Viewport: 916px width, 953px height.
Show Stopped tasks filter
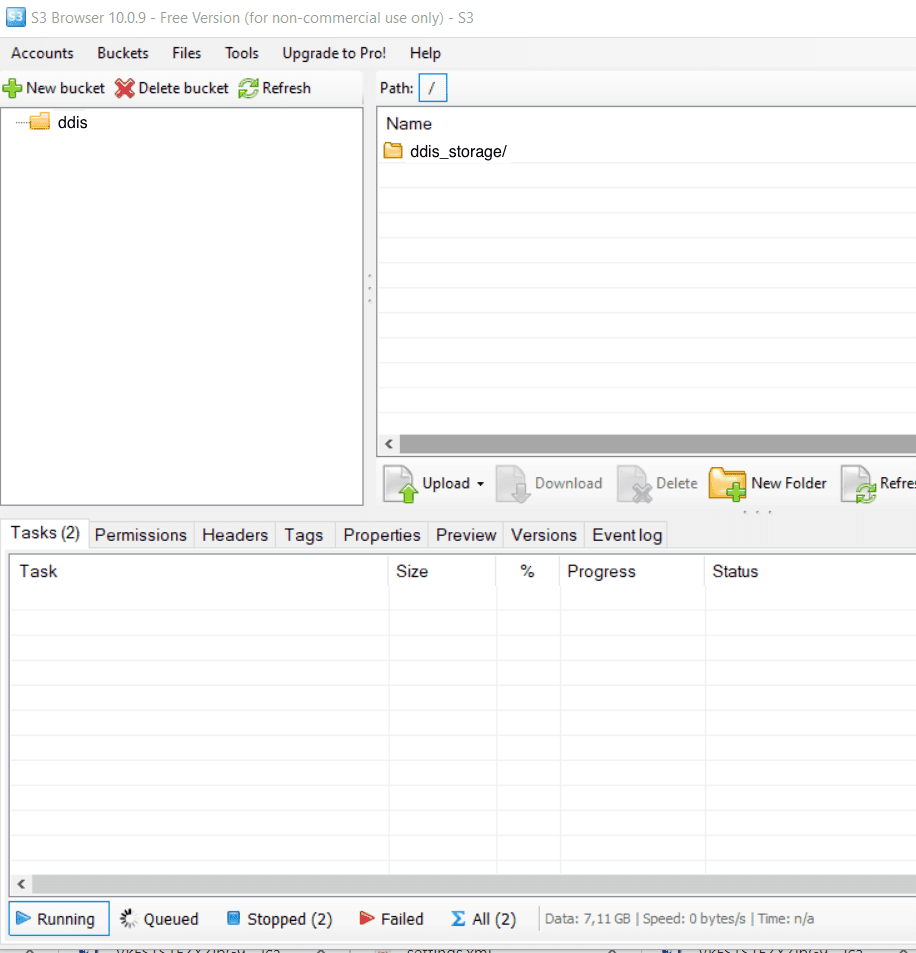[279, 919]
